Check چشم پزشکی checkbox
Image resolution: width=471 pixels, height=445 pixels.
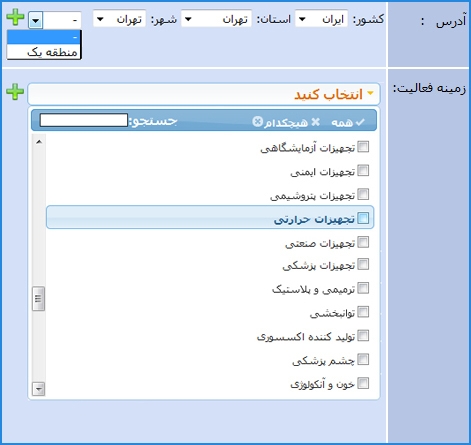(x=363, y=359)
